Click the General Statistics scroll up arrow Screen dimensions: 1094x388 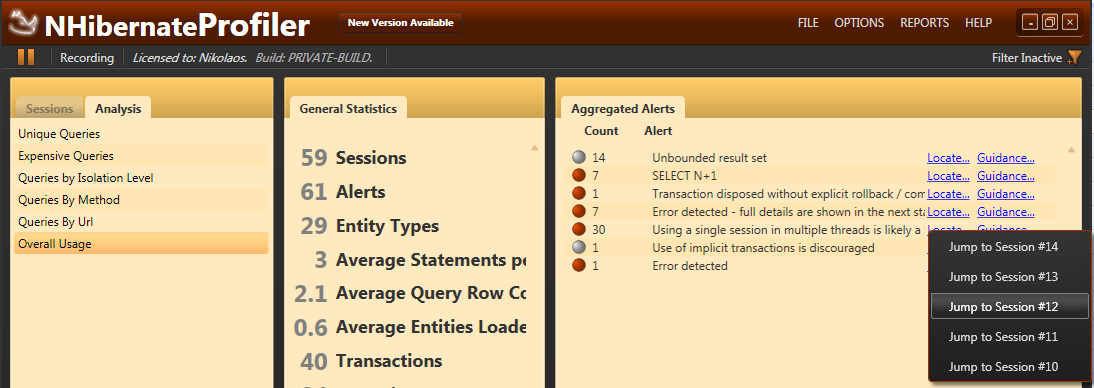point(534,148)
